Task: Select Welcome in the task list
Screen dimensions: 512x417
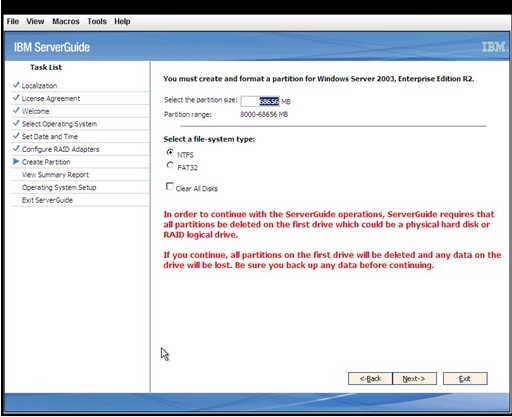Action: point(35,111)
